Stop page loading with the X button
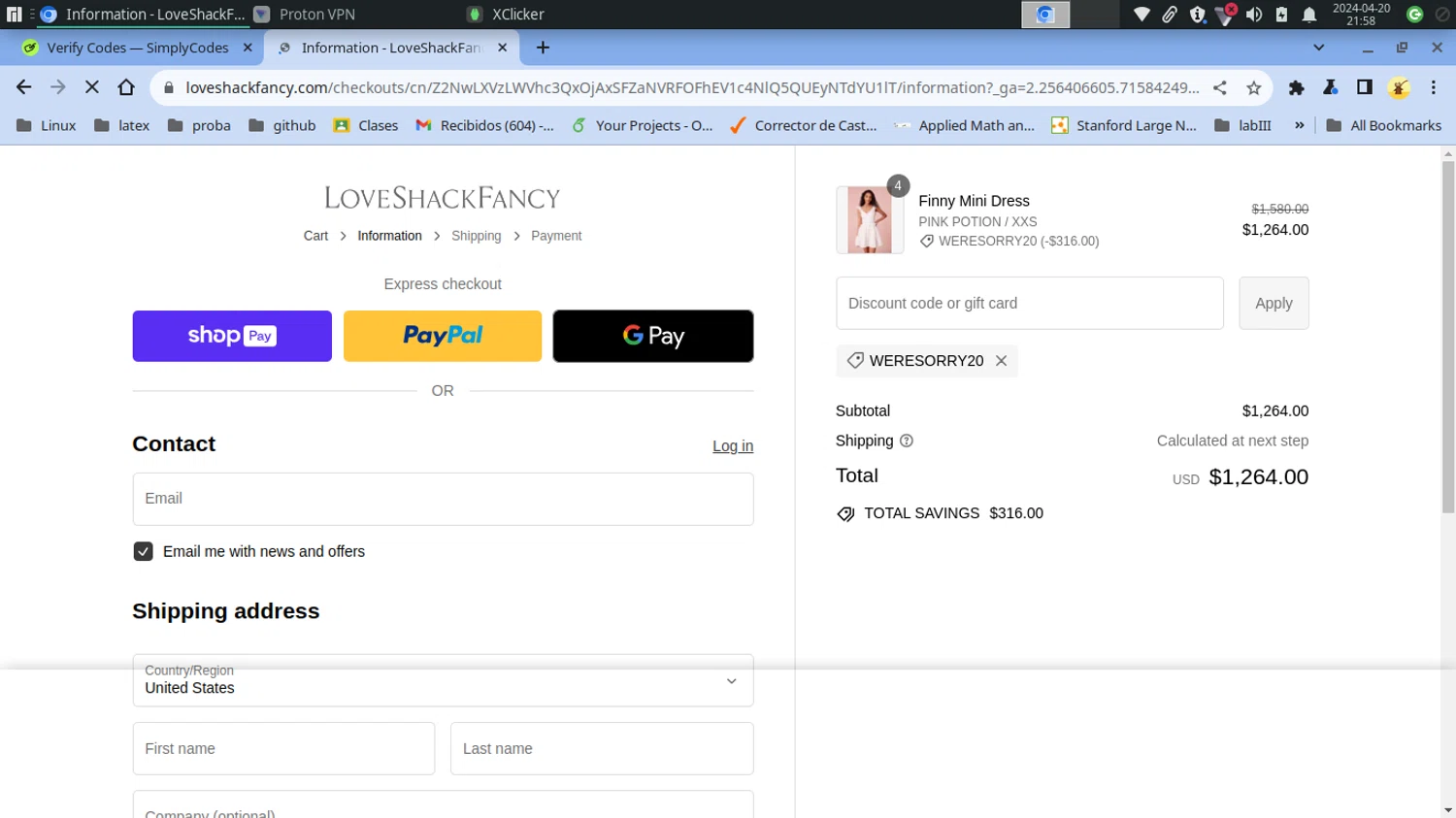Image resolution: width=1456 pixels, height=818 pixels. click(92, 87)
